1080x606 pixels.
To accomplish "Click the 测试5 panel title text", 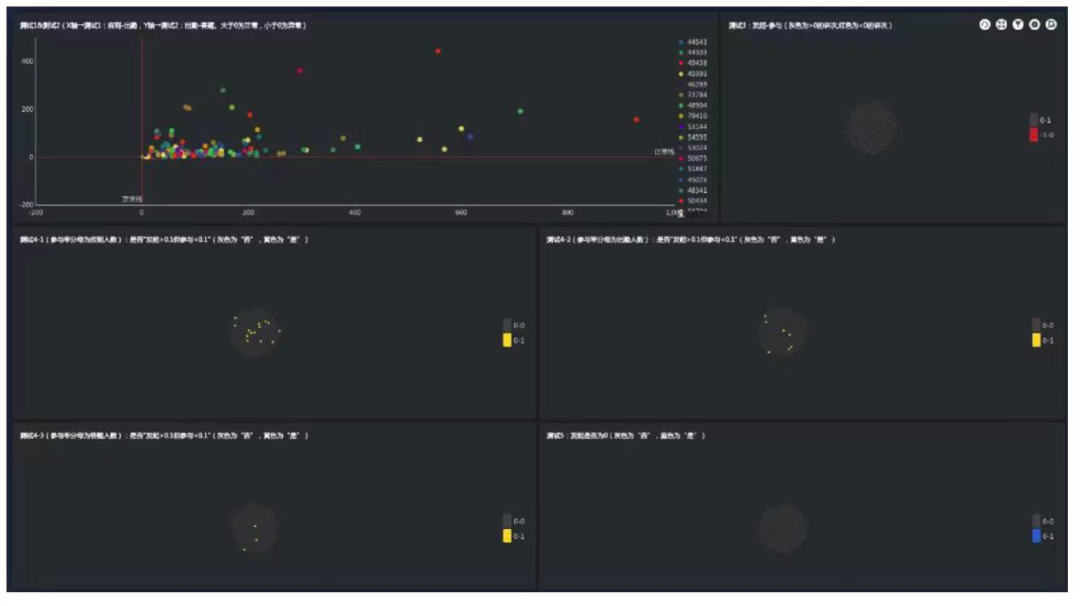I will click(x=625, y=436).
